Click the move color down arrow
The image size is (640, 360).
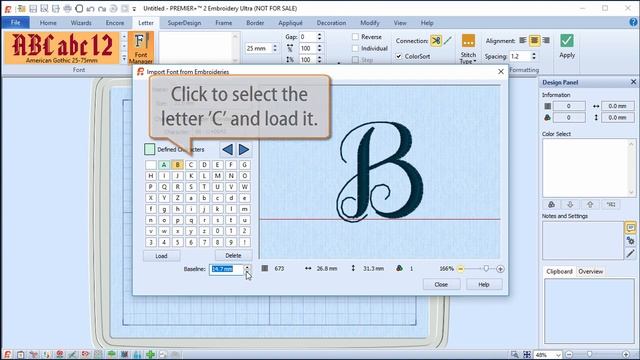(x=570, y=204)
